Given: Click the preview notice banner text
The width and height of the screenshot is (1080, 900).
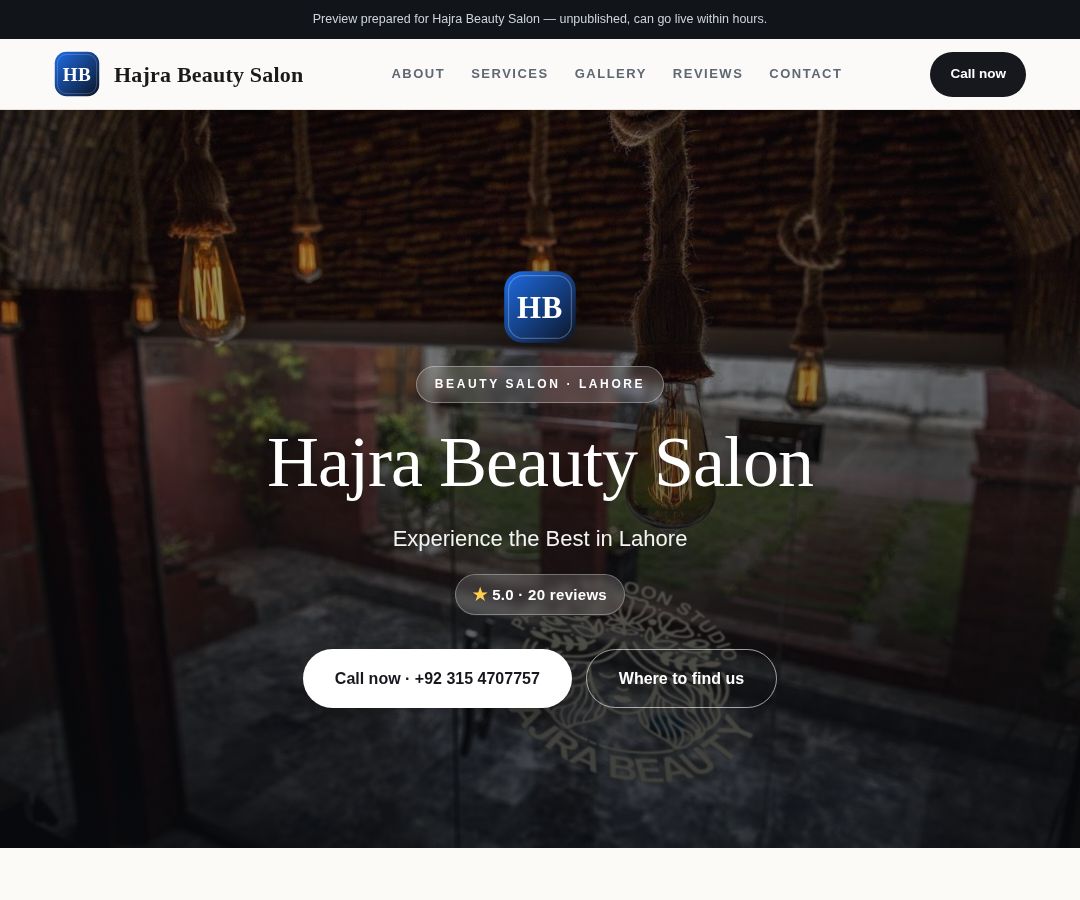Looking at the screenshot, I should tap(539, 19).
